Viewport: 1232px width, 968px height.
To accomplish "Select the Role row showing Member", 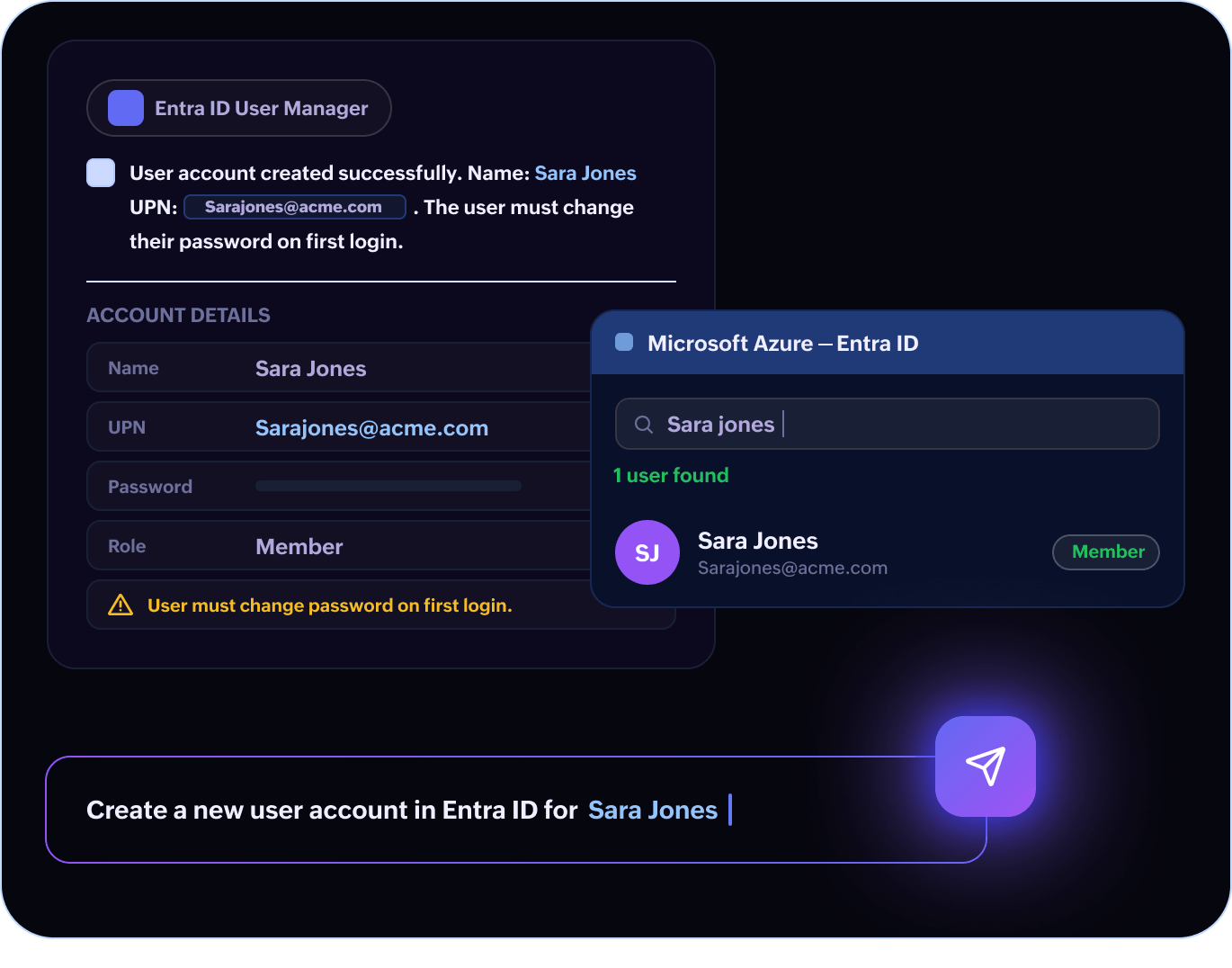I will click(339, 545).
